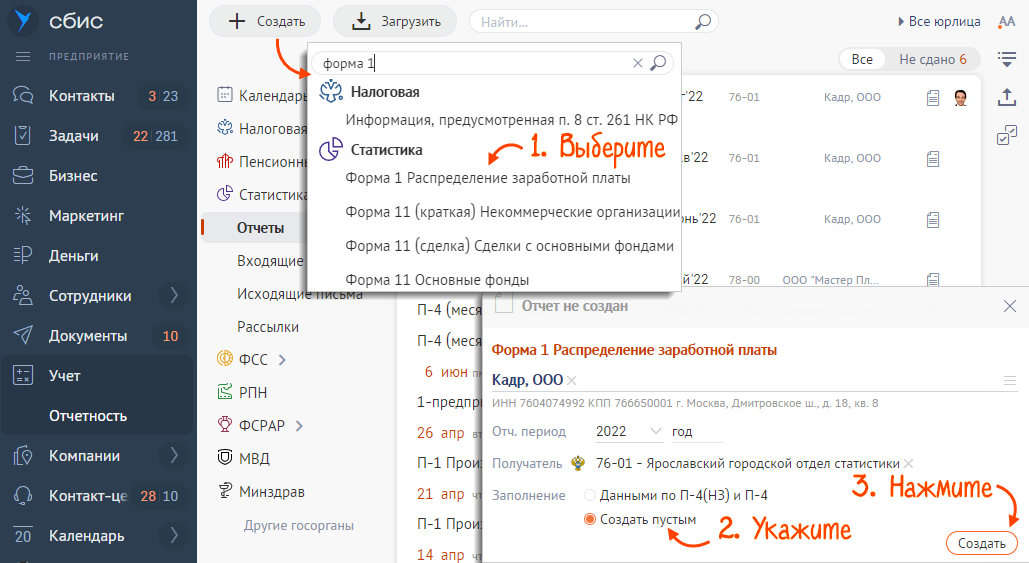1029x563 pixels.
Task: Click the Маркетинг star icon
Action: (x=23, y=216)
